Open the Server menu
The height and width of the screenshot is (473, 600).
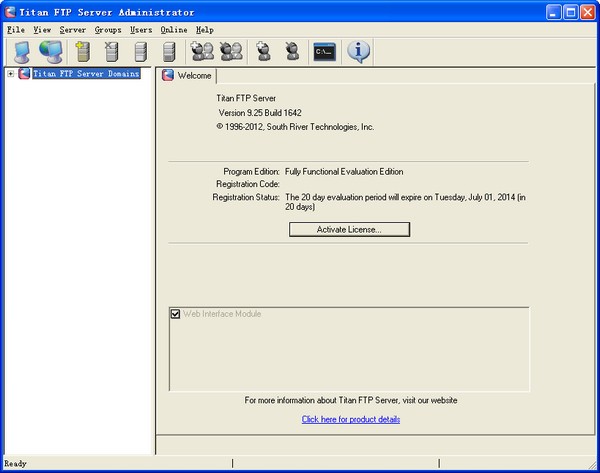(x=72, y=30)
